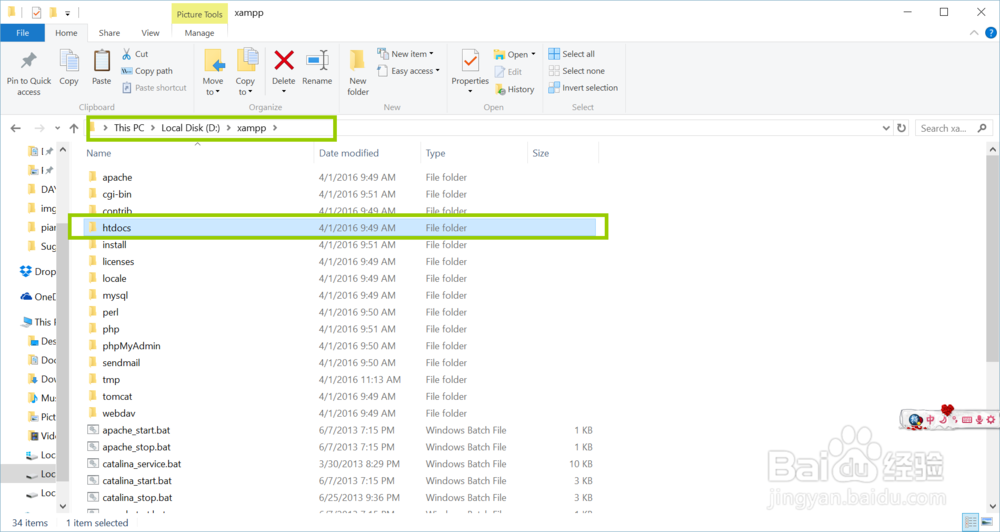This screenshot has width=1000, height=532.
Task: Collapse the ribbon with the chevron
Action: [x=974, y=33]
